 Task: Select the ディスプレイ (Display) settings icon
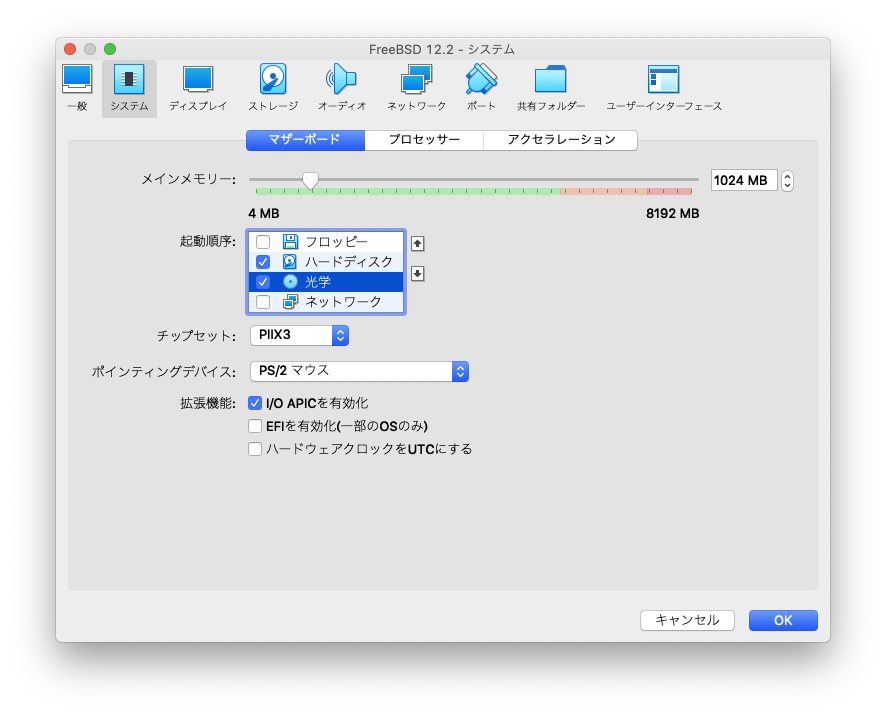[197, 87]
